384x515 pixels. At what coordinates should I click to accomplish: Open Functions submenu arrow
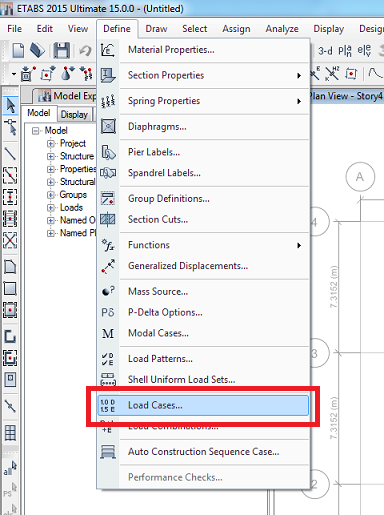(x=299, y=246)
